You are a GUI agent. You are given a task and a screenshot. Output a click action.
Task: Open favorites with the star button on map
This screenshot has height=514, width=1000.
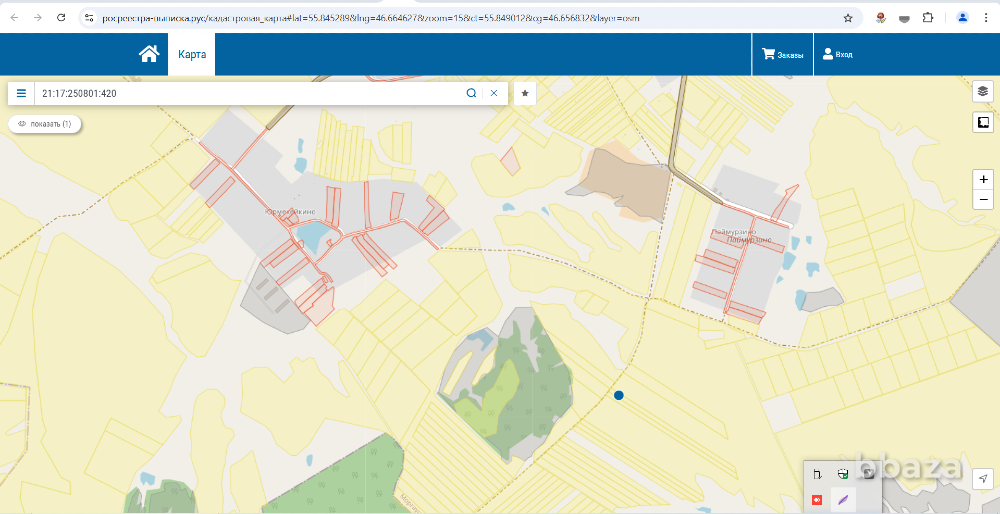(x=525, y=93)
